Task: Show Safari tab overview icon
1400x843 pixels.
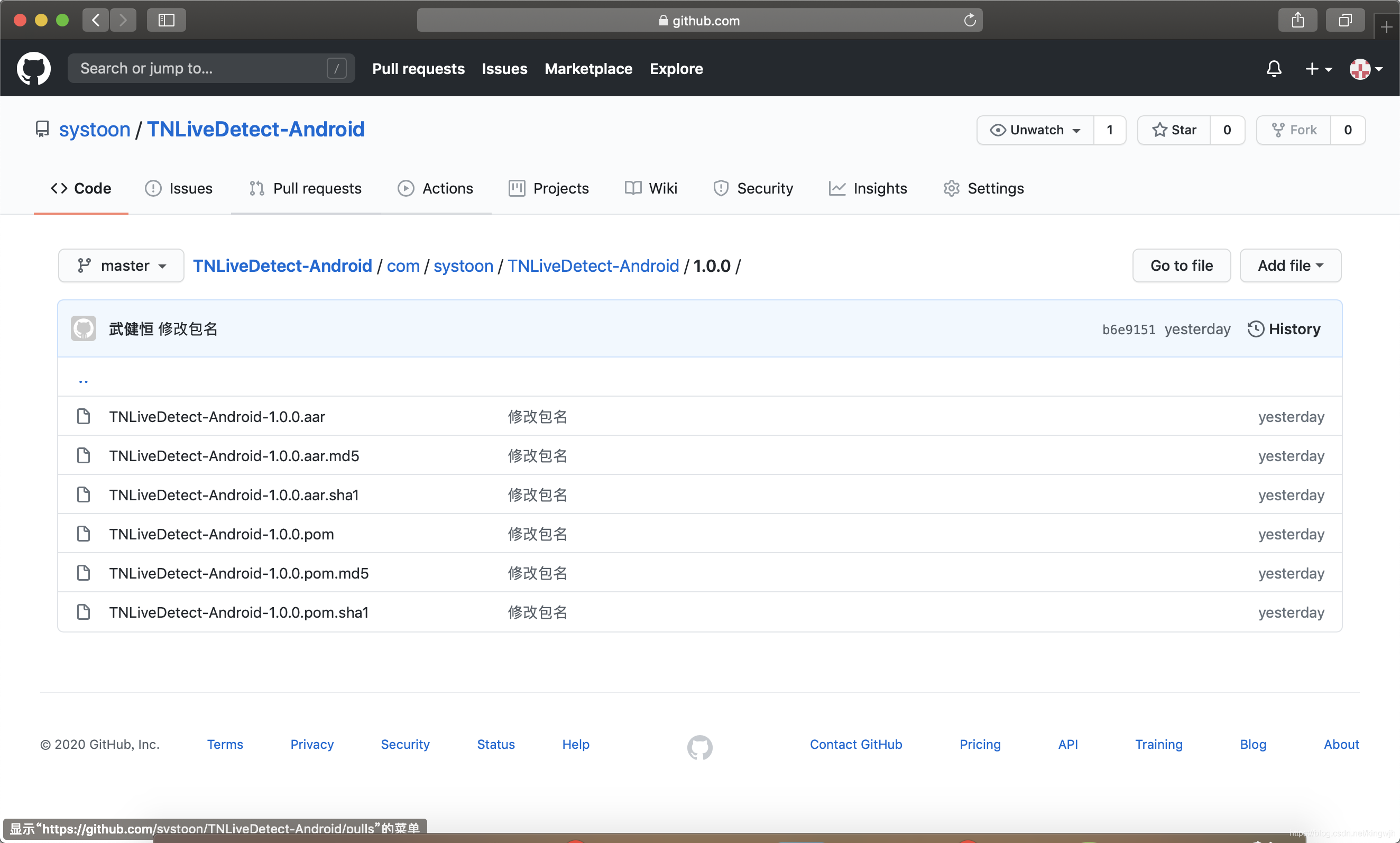Action: 1344,21
